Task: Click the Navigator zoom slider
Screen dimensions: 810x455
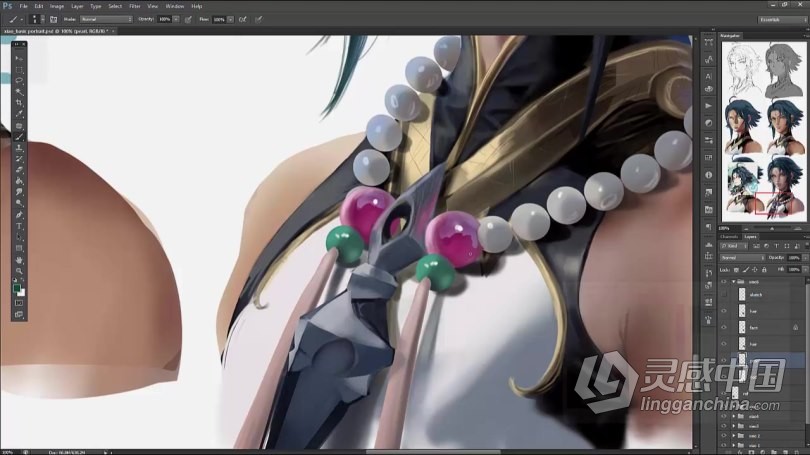Action: 772,228
